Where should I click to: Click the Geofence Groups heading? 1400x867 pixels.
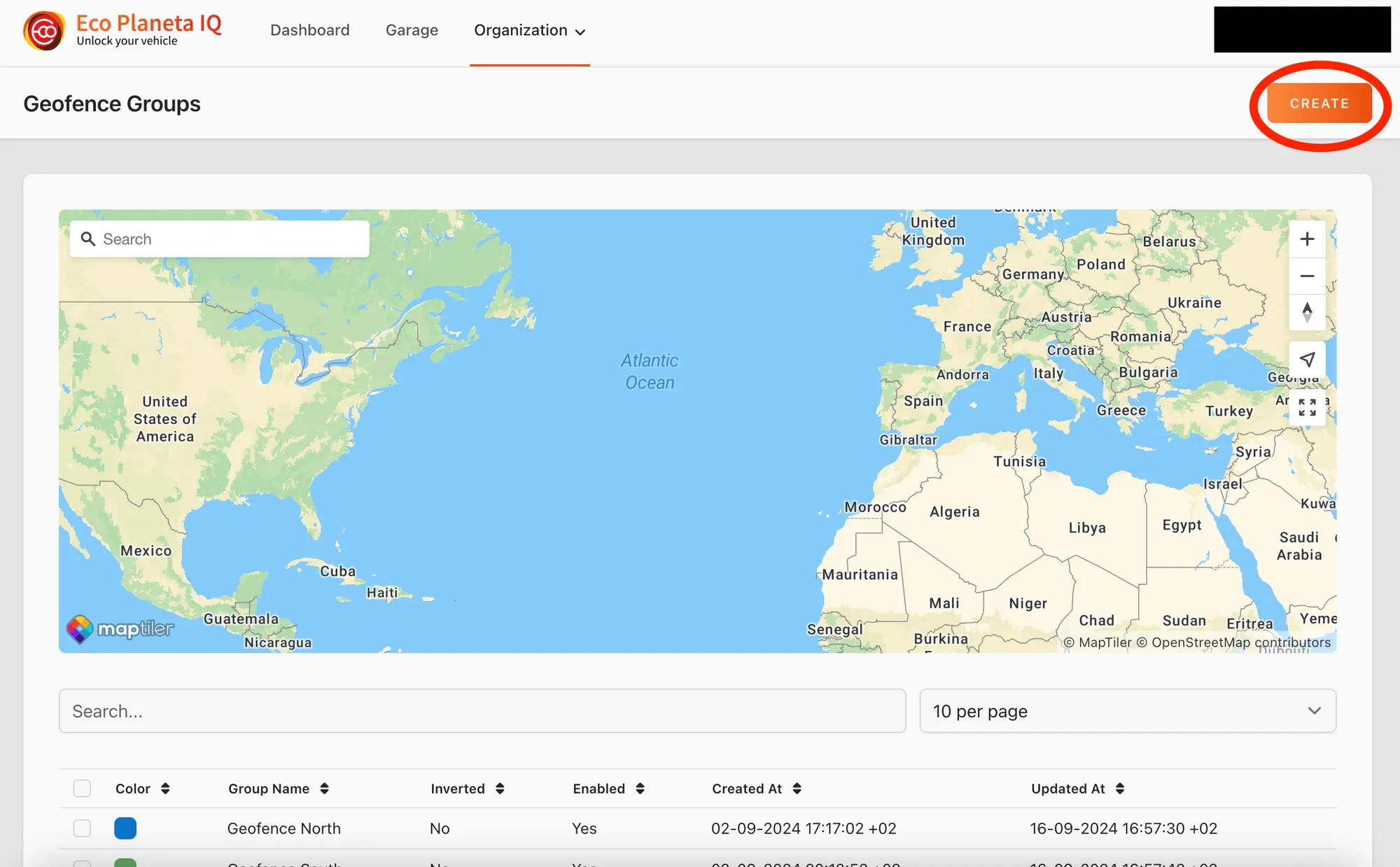(112, 104)
